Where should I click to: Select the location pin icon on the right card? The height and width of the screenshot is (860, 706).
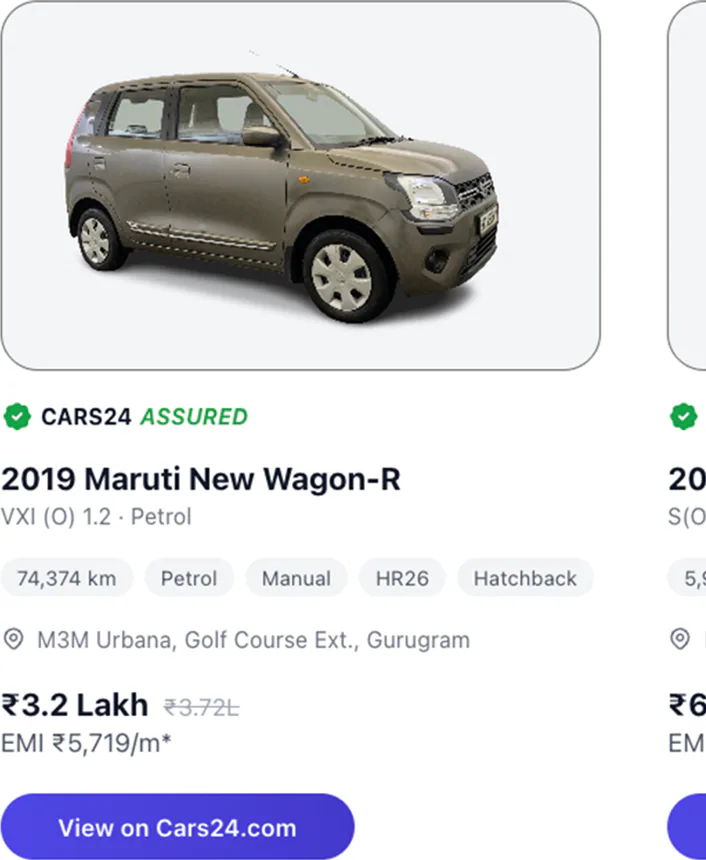(681, 640)
